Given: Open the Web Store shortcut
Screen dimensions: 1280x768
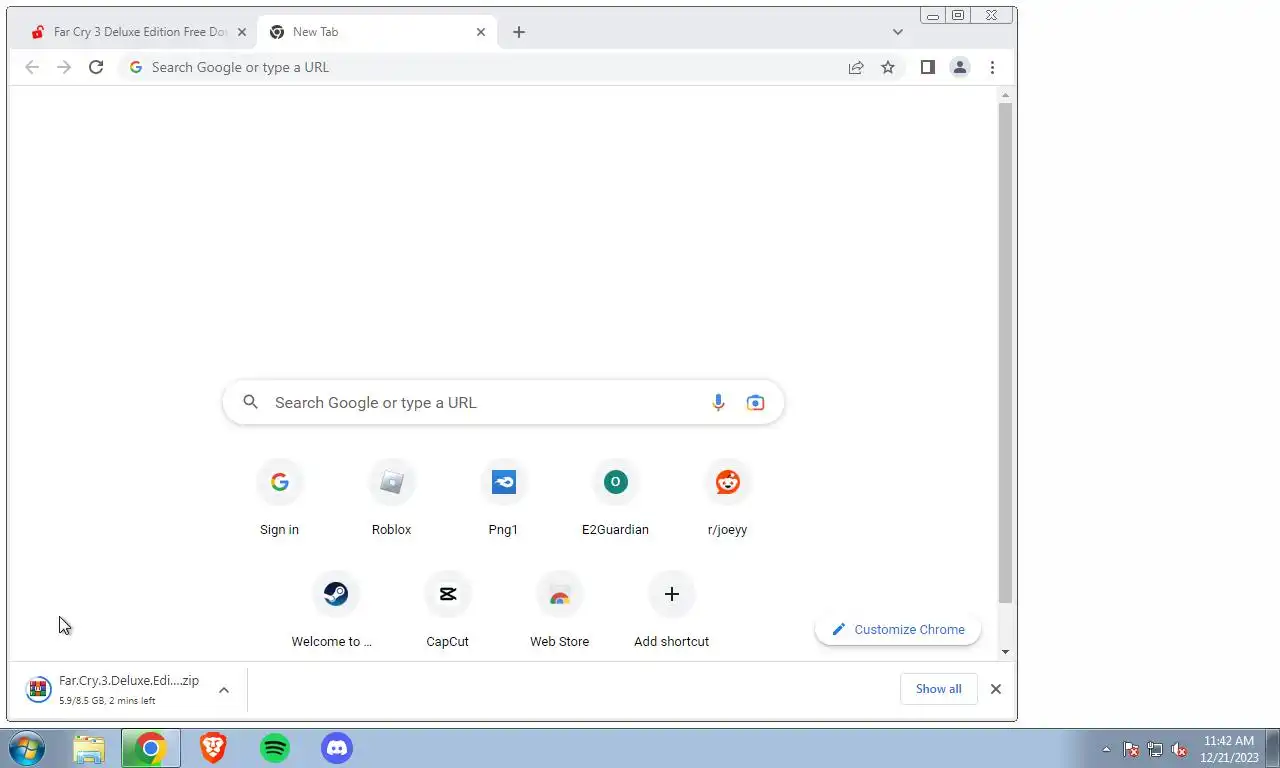Looking at the screenshot, I should click(x=559, y=610).
